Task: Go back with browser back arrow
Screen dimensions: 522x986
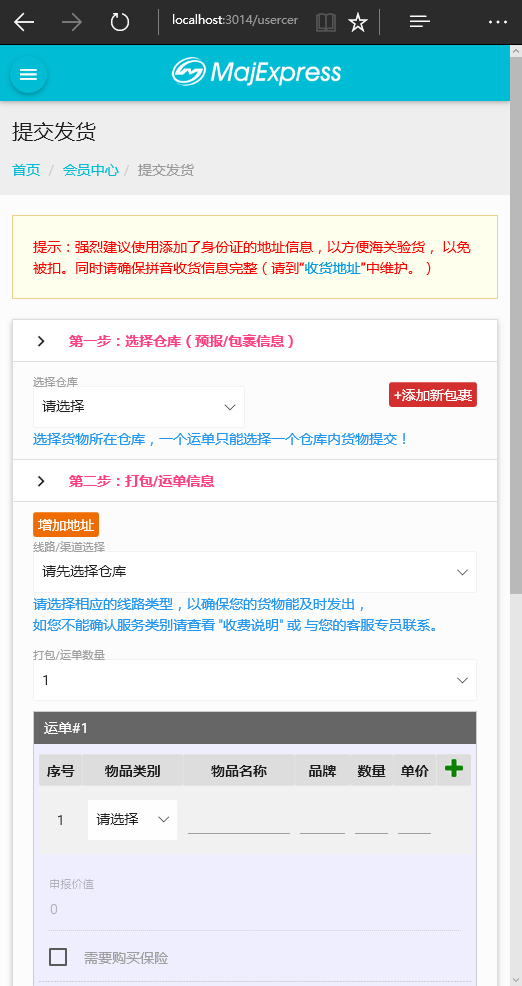Action: click(x=24, y=22)
